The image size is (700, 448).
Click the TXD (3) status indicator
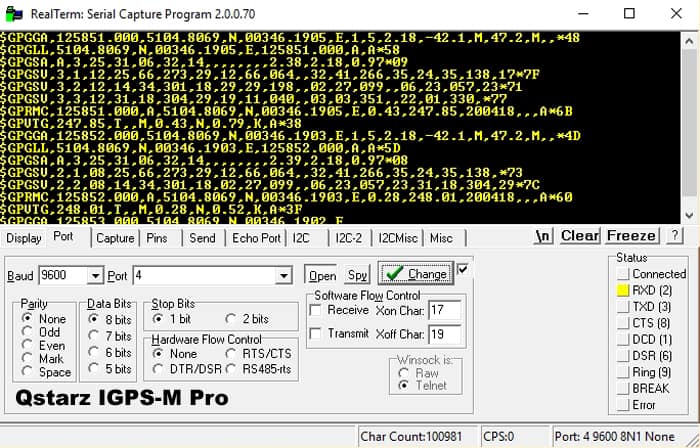(623, 307)
